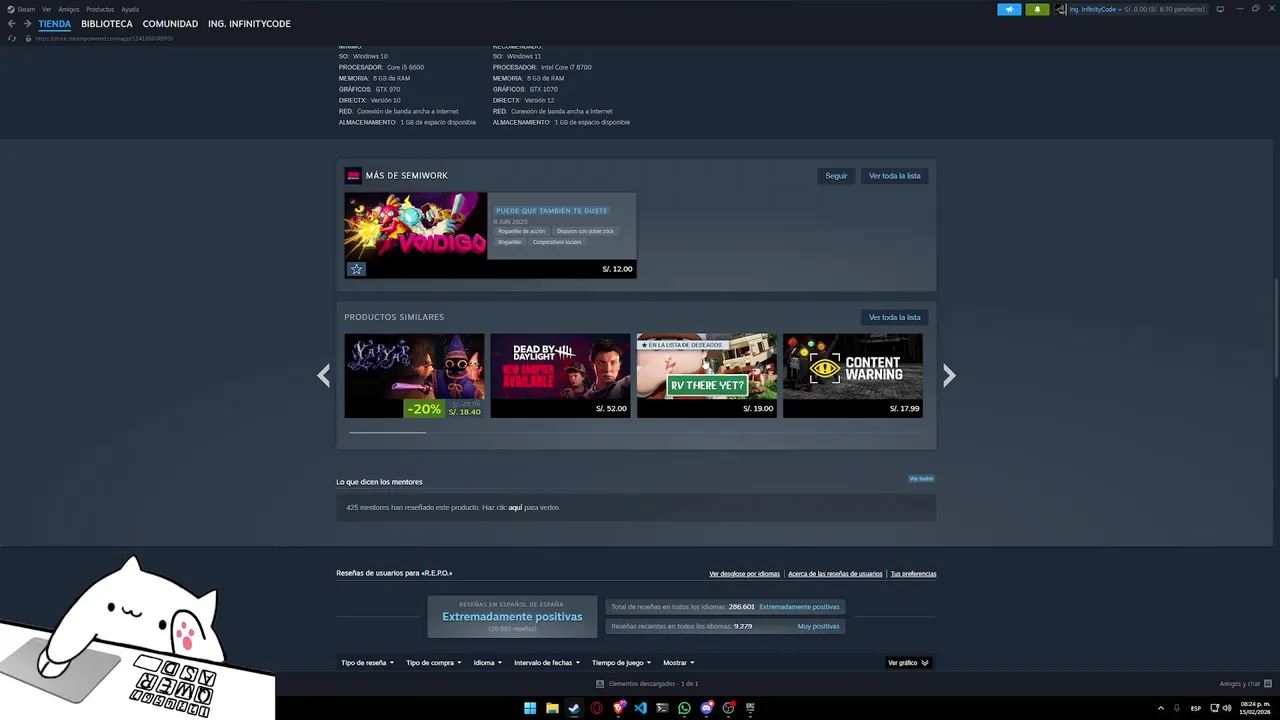
Task: Open OBS Studio from the taskbar
Action: (x=728, y=708)
